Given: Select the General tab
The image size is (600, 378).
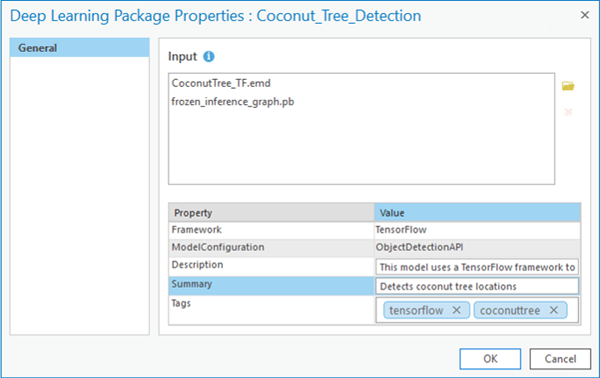Looking at the screenshot, I should 80,48.
